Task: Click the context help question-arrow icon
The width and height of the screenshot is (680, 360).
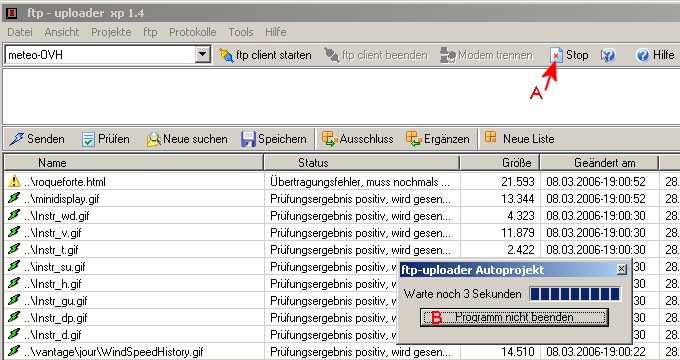Action: 608,55
